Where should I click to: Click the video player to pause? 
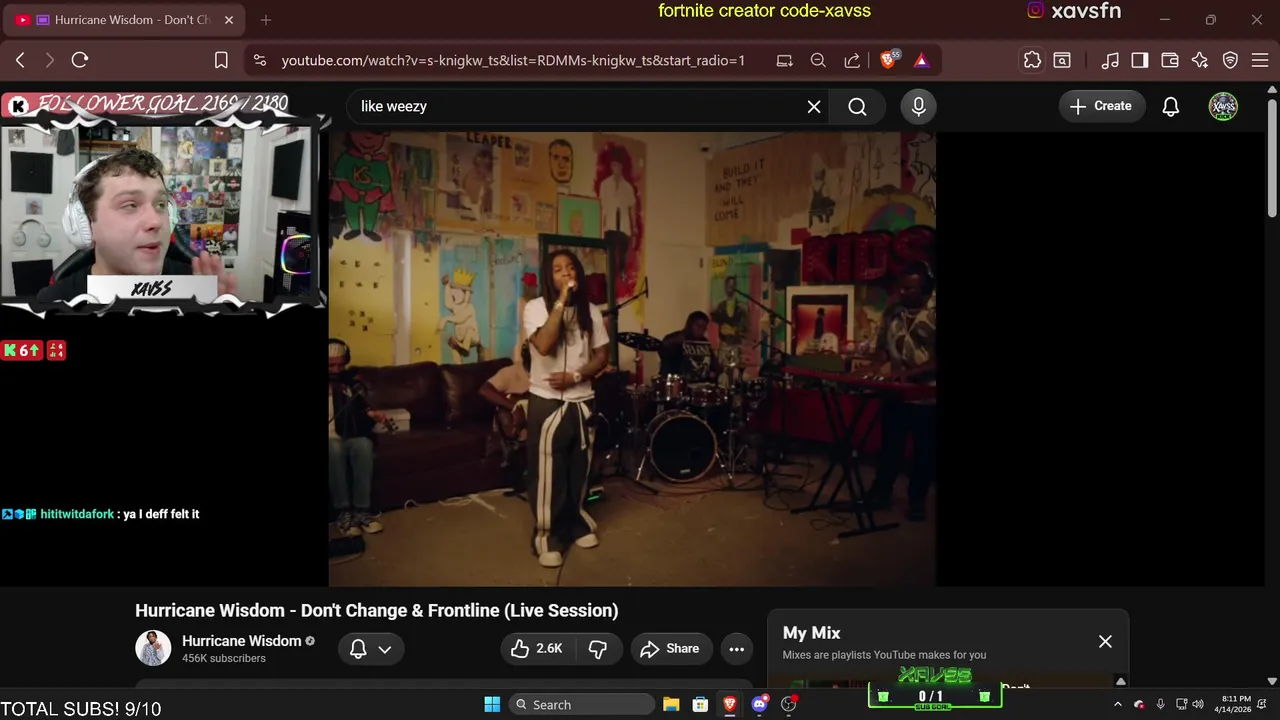point(632,359)
